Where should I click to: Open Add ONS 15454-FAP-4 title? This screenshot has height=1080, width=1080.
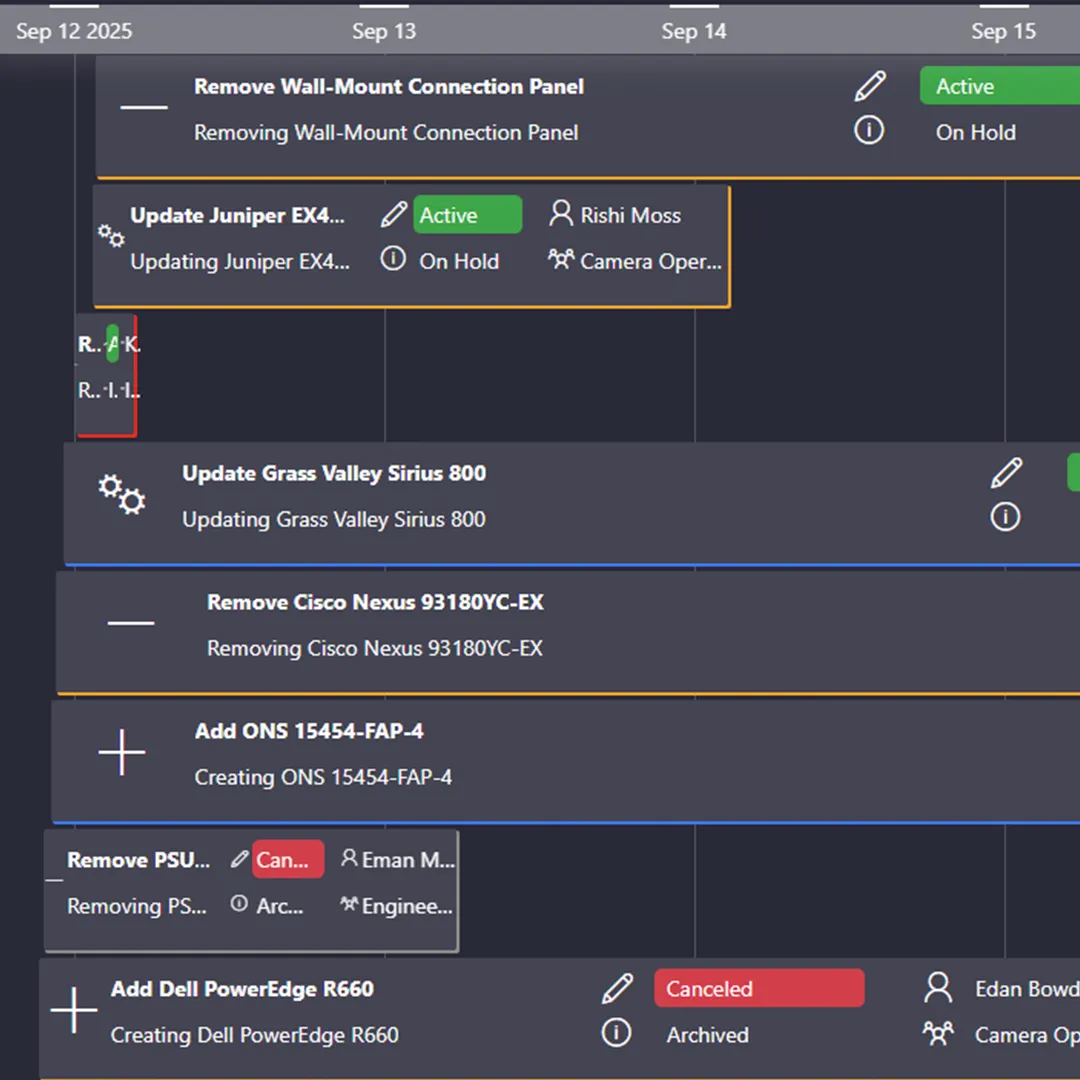(x=309, y=731)
